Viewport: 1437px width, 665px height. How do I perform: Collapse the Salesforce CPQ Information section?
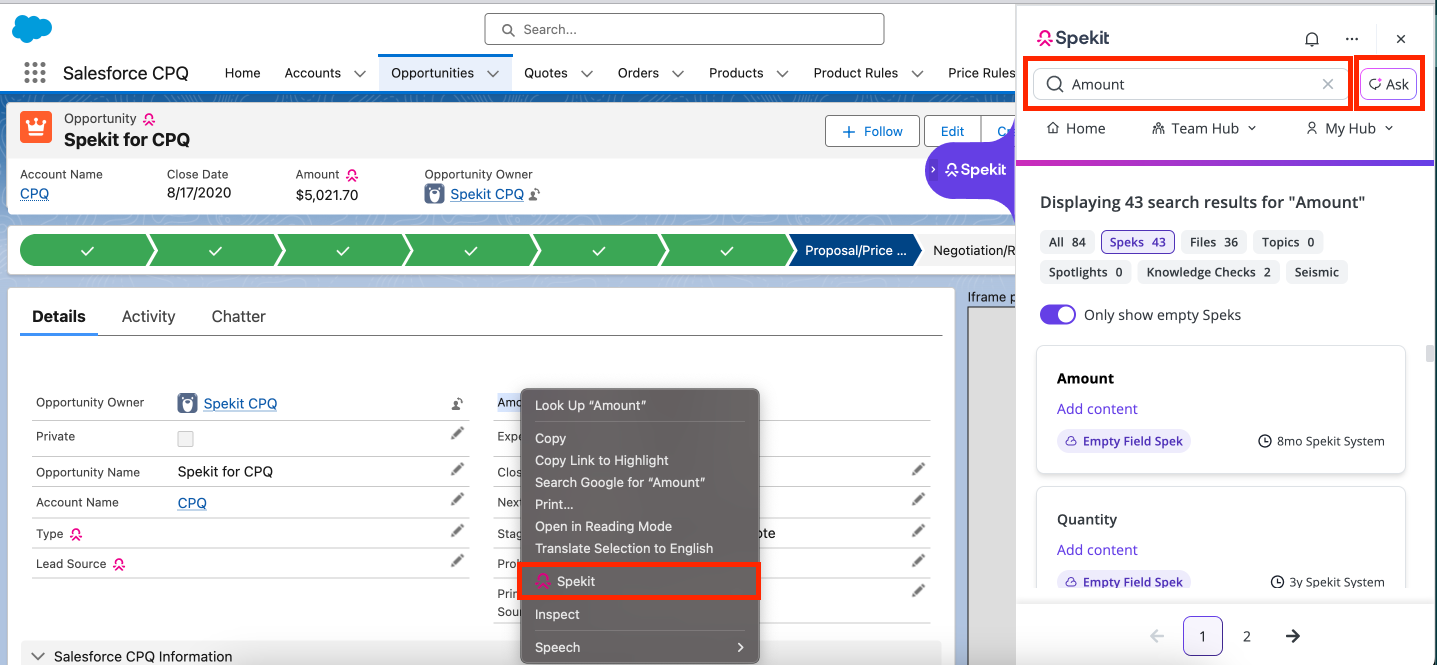[38, 657]
